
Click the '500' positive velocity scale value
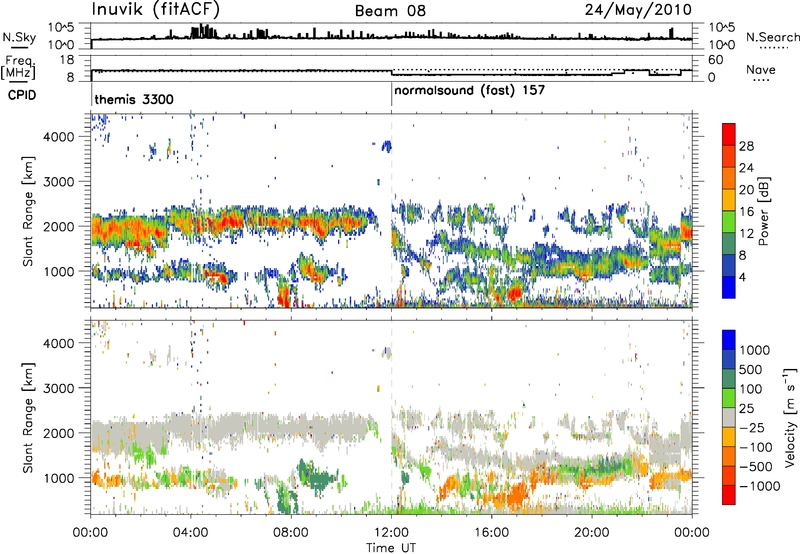click(751, 369)
